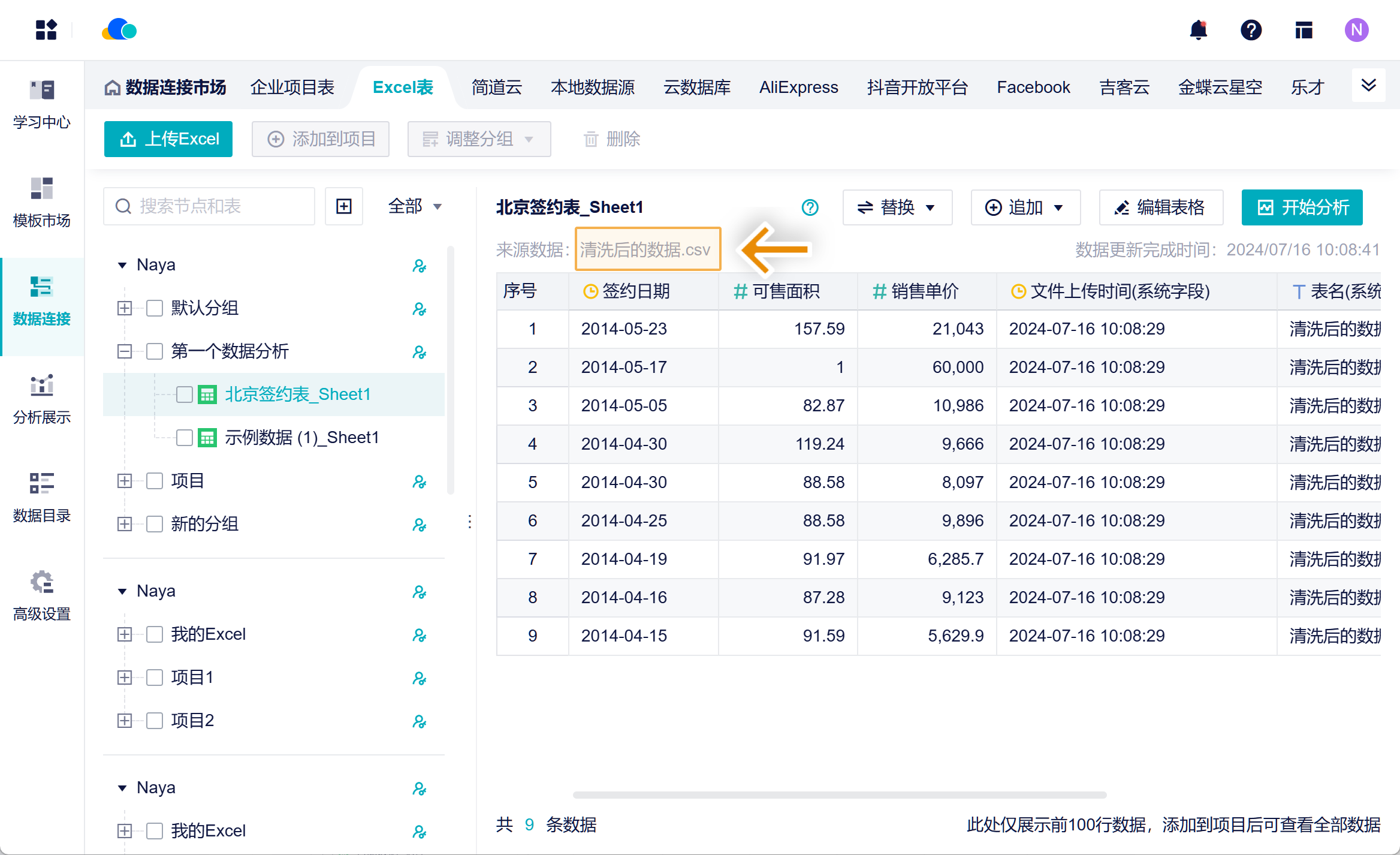Check the 新的分组 checkbox
The height and width of the screenshot is (855, 1400).
tap(155, 524)
